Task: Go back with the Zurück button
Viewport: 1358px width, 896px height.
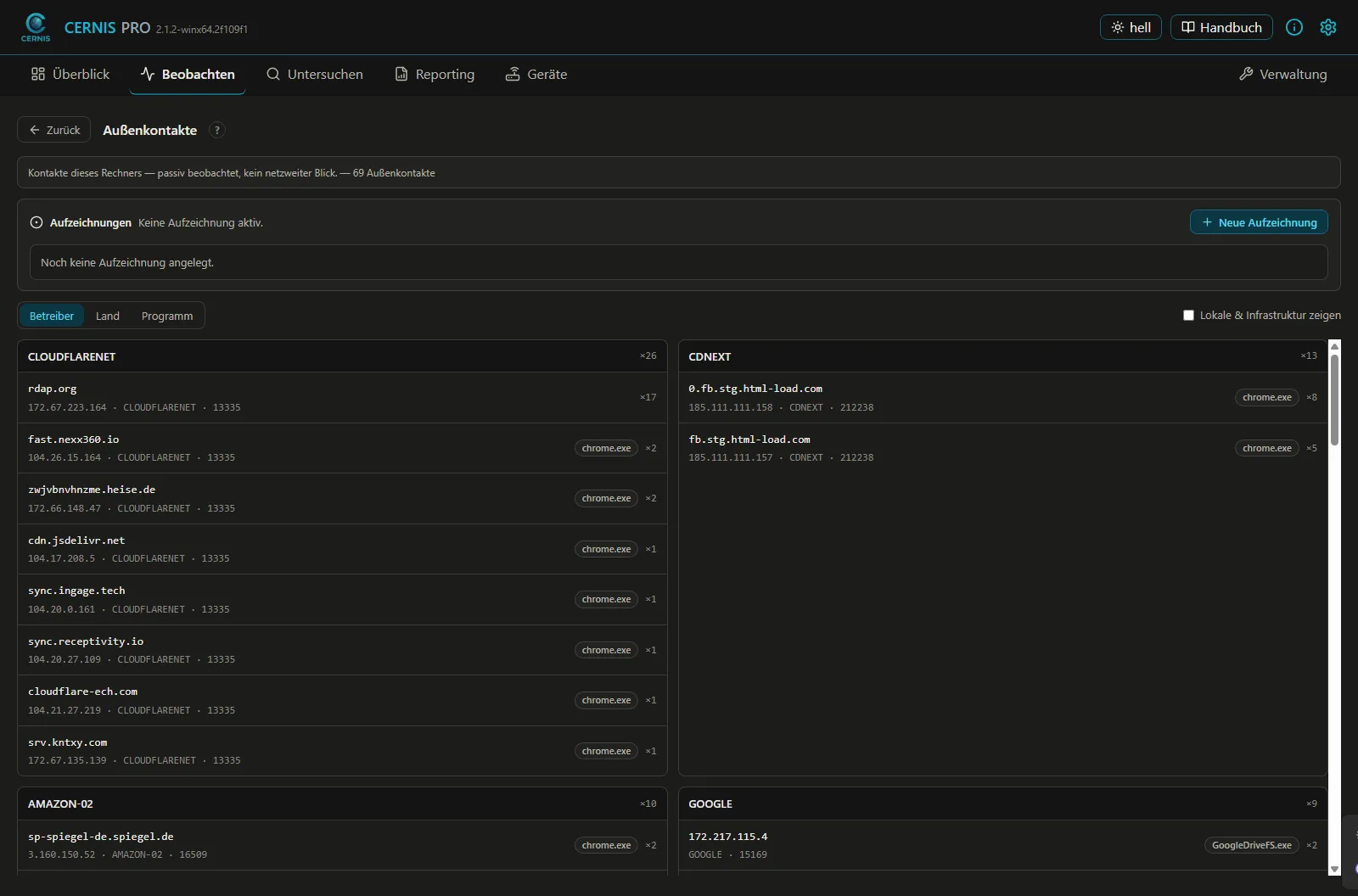Action: tap(54, 130)
